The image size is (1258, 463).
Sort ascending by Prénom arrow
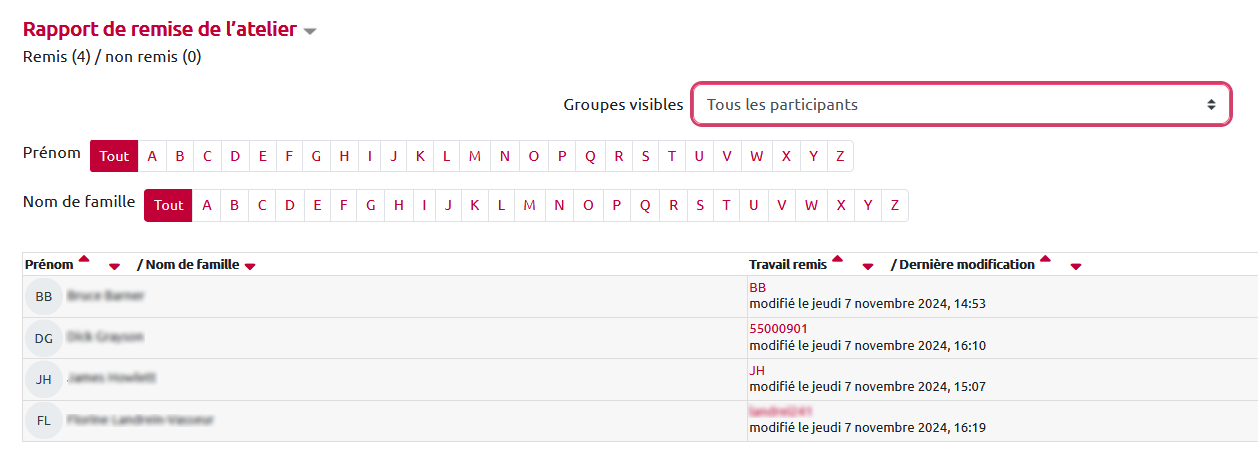click(x=84, y=260)
